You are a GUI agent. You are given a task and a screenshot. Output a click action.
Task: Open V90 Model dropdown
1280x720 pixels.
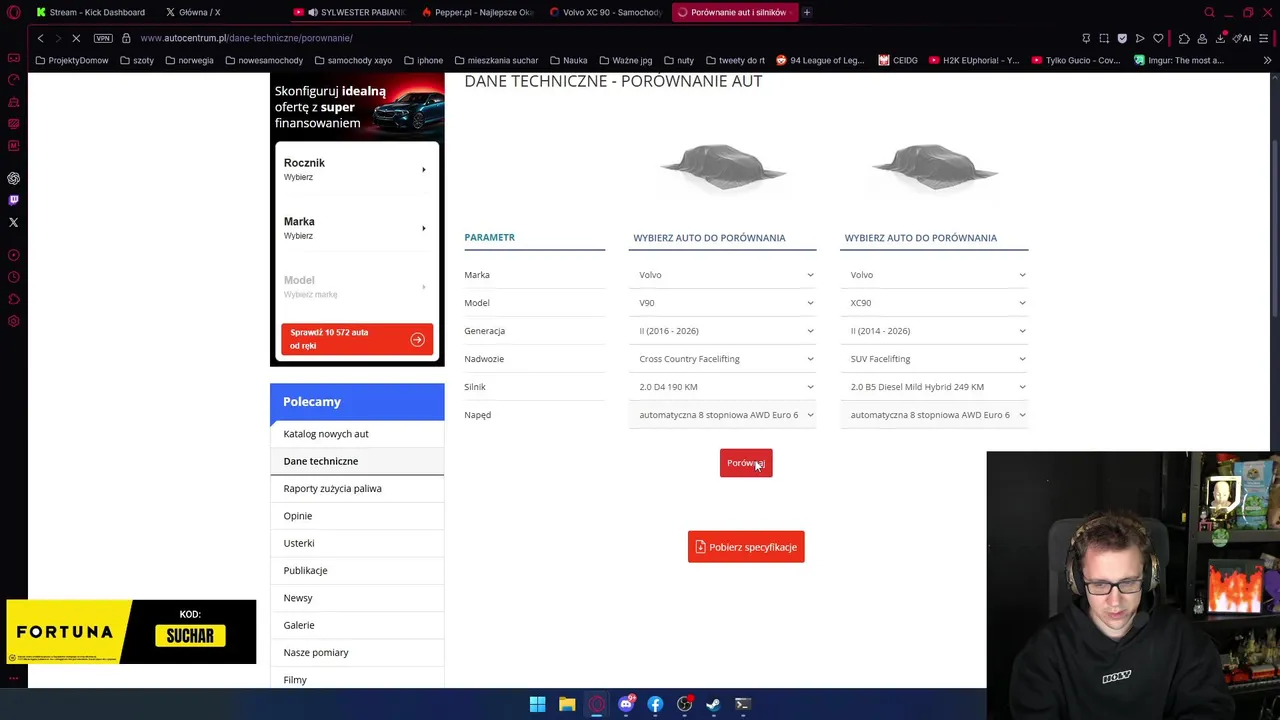coord(722,303)
